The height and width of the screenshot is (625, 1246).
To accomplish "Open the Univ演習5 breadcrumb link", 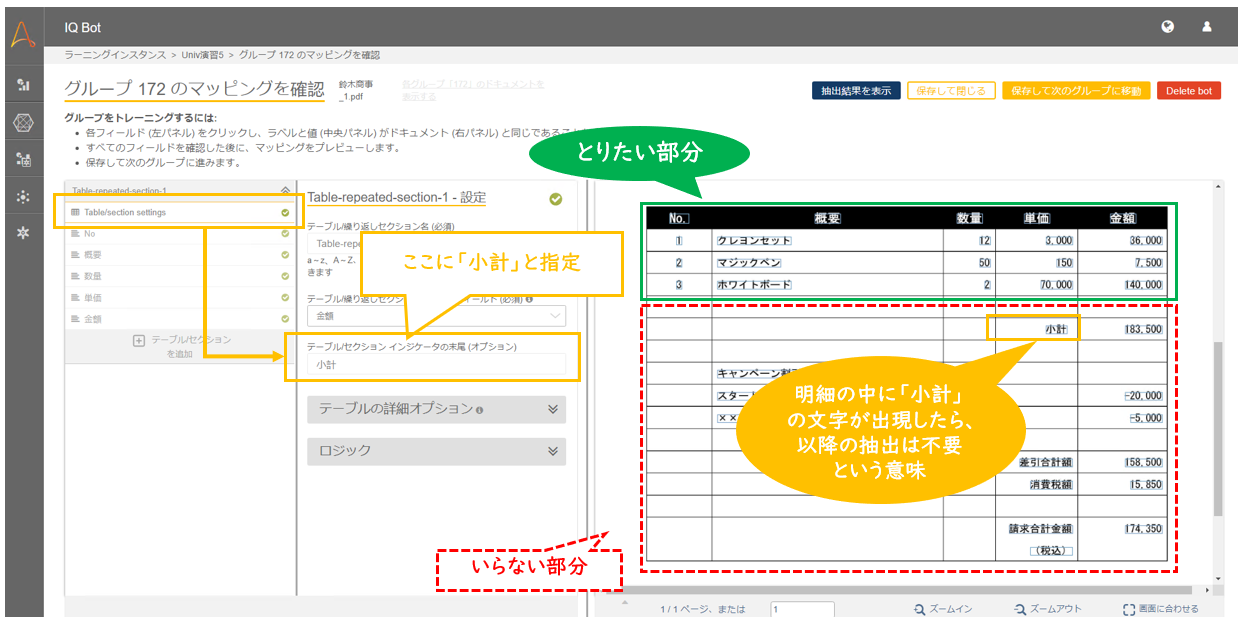I will pos(203,55).
